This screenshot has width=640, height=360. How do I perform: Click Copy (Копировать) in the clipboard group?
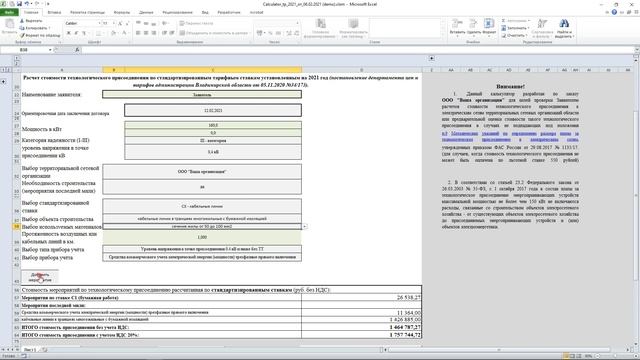pyautogui.click(x=34, y=28)
